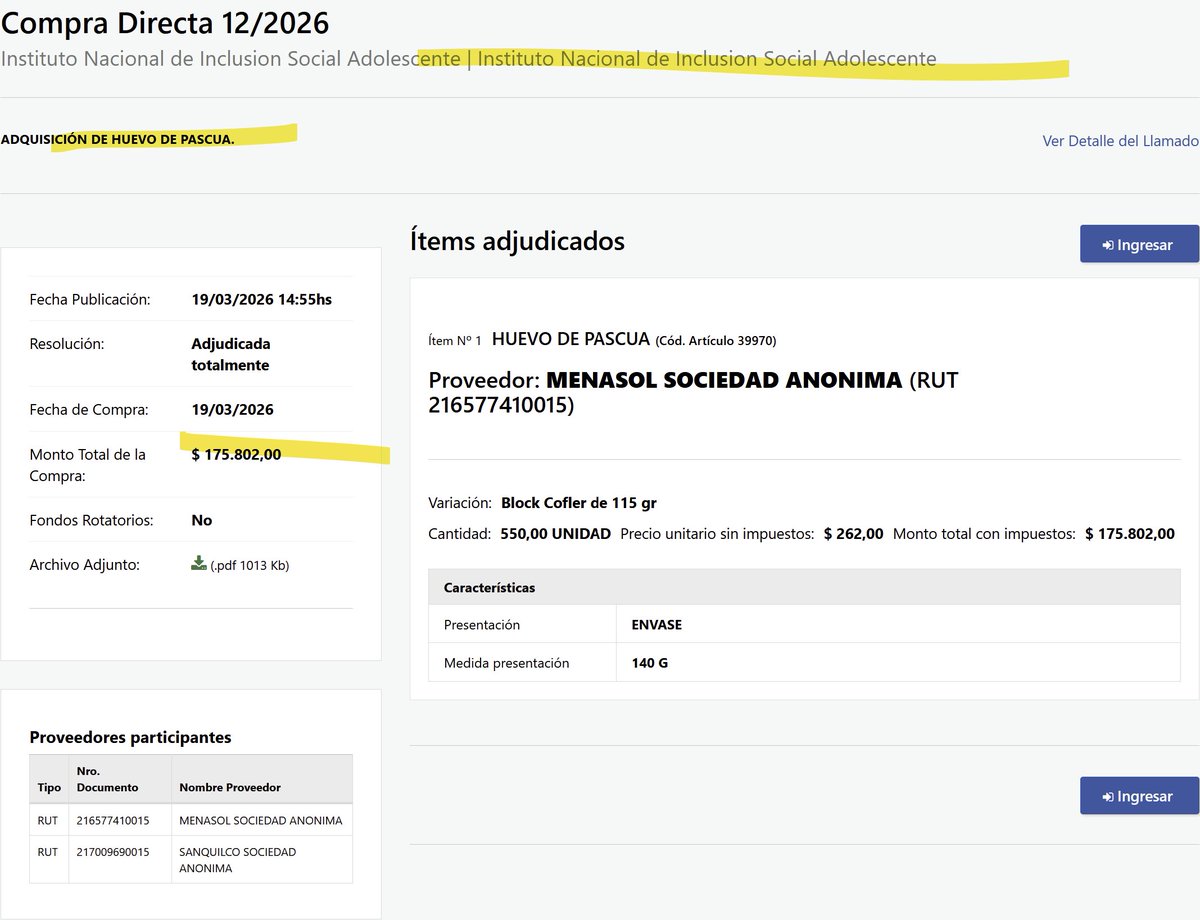Click Fecha de Compra value 19/03/2026

click(232, 409)
